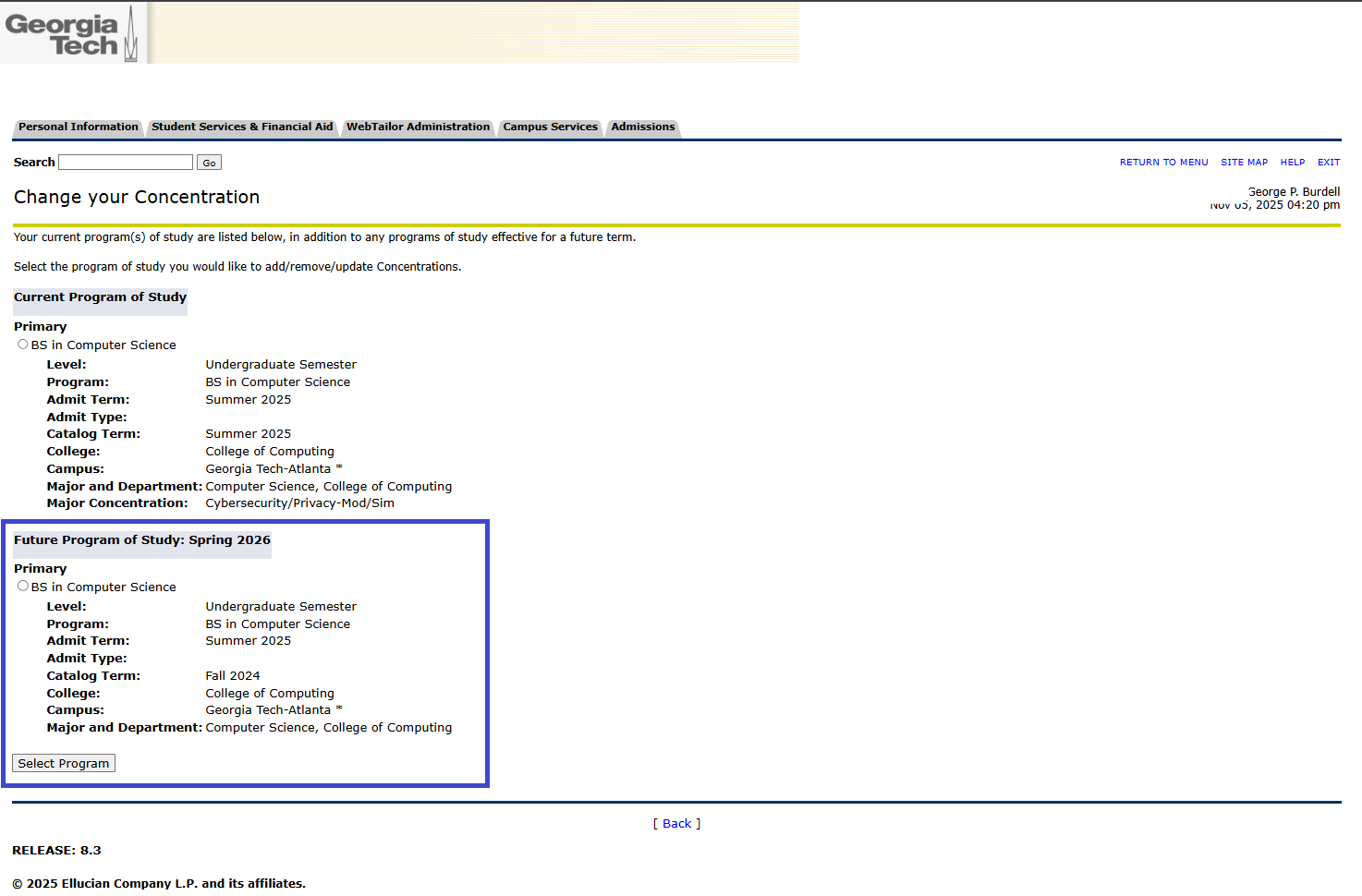Click EXIT to leave the portal
The image size is (1362, 896).
point(1328,163)
